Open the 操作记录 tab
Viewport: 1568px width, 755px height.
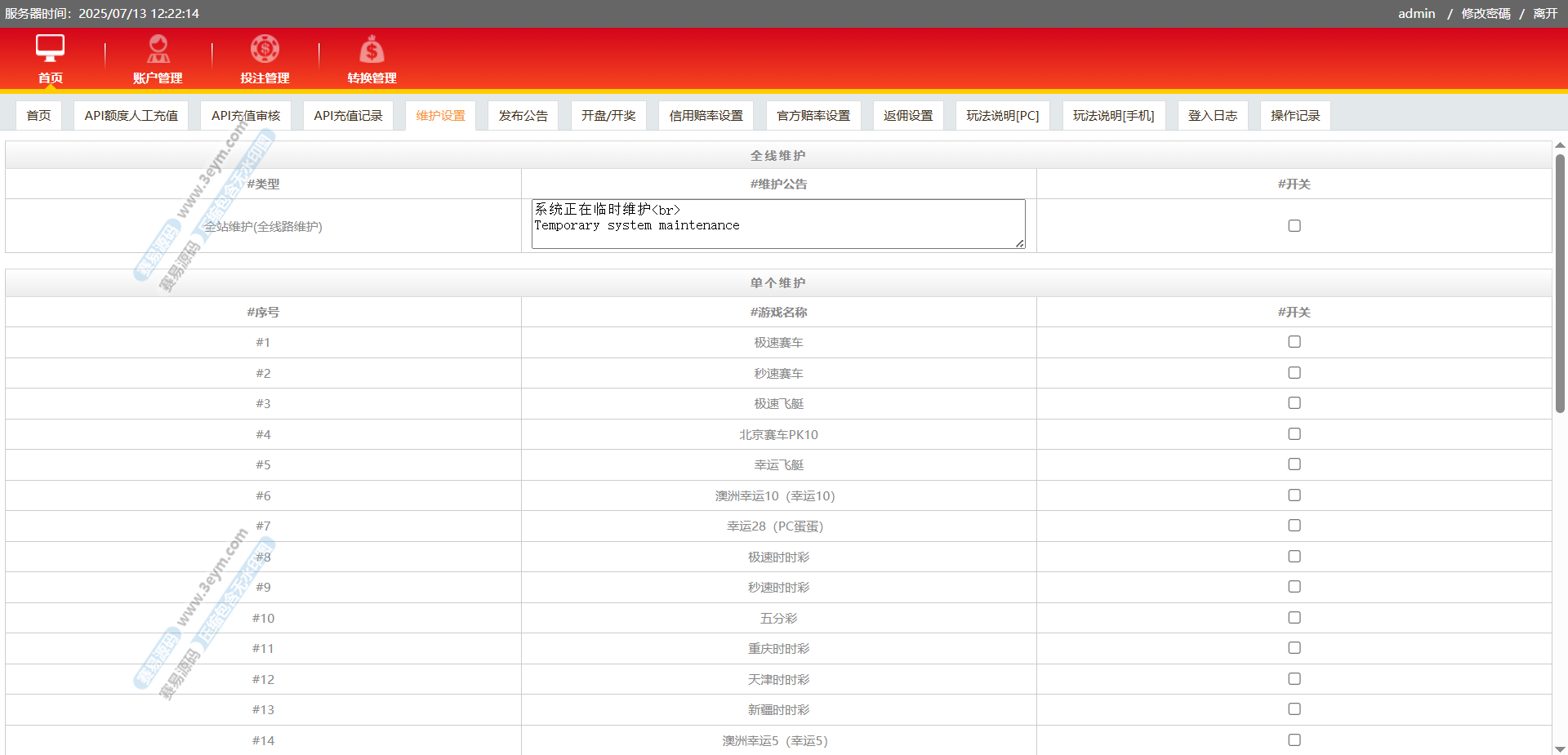click(1294, 116)
